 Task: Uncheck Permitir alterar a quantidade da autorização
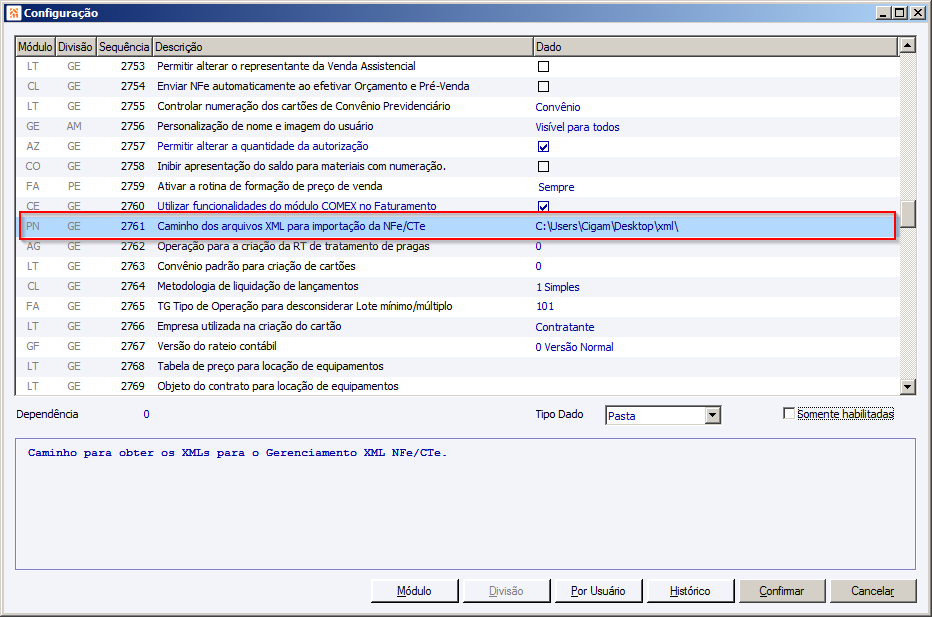point(543,147)
